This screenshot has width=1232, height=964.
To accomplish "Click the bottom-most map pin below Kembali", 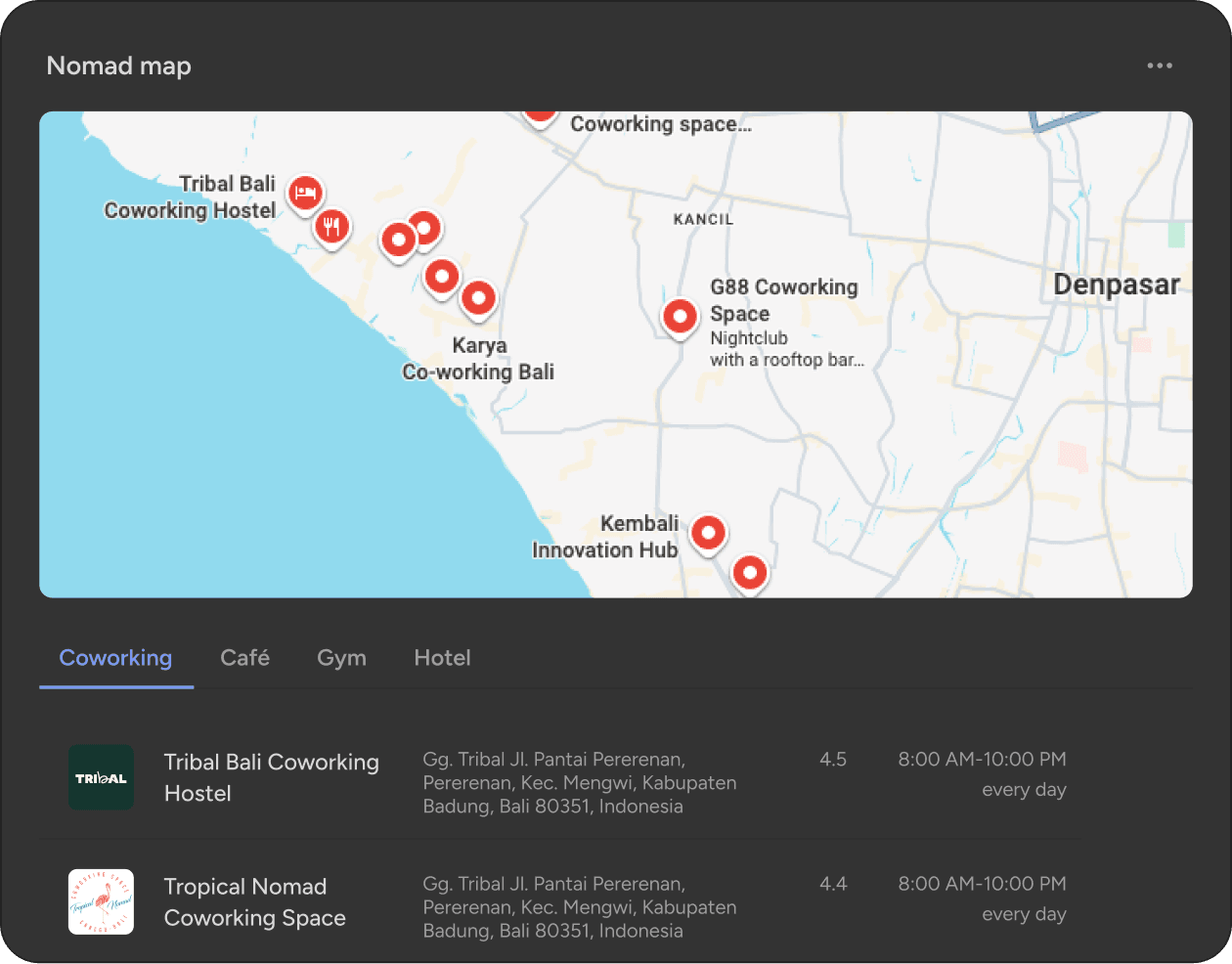I will click(x=750, y=573).
